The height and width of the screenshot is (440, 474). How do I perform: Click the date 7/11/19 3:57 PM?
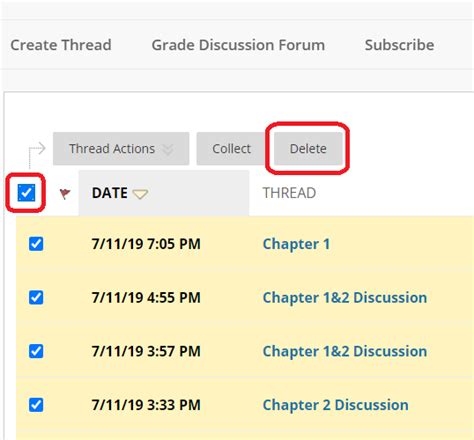(x=146, y=351)
